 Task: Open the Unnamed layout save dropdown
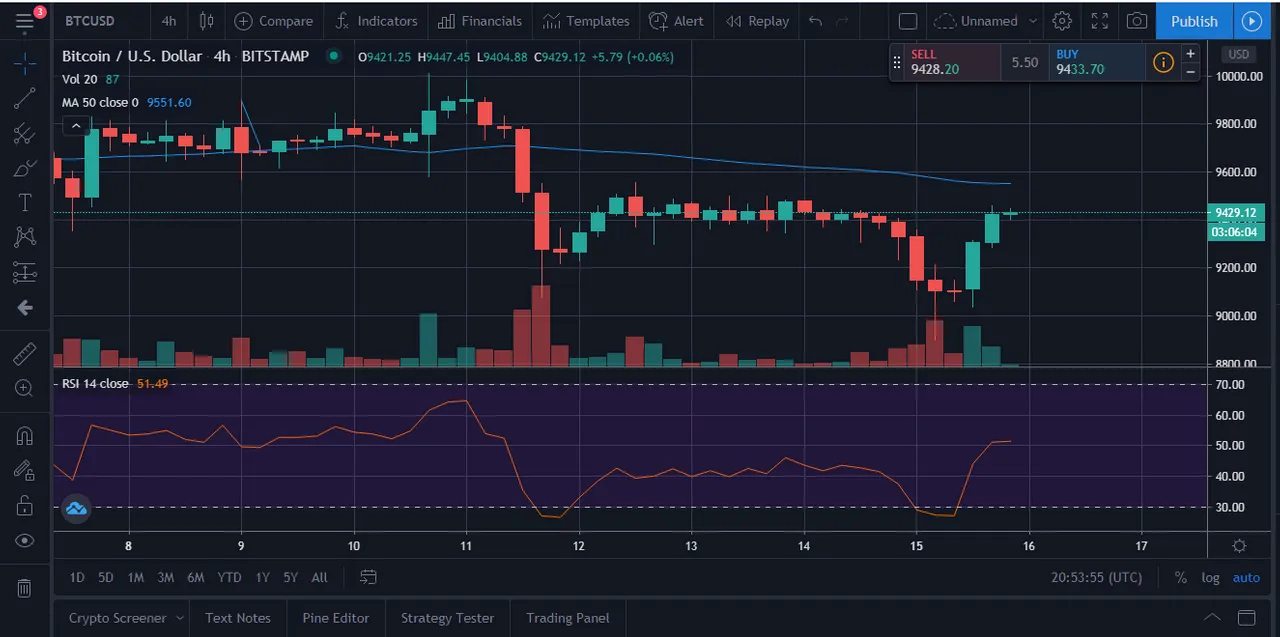point(986,21)
